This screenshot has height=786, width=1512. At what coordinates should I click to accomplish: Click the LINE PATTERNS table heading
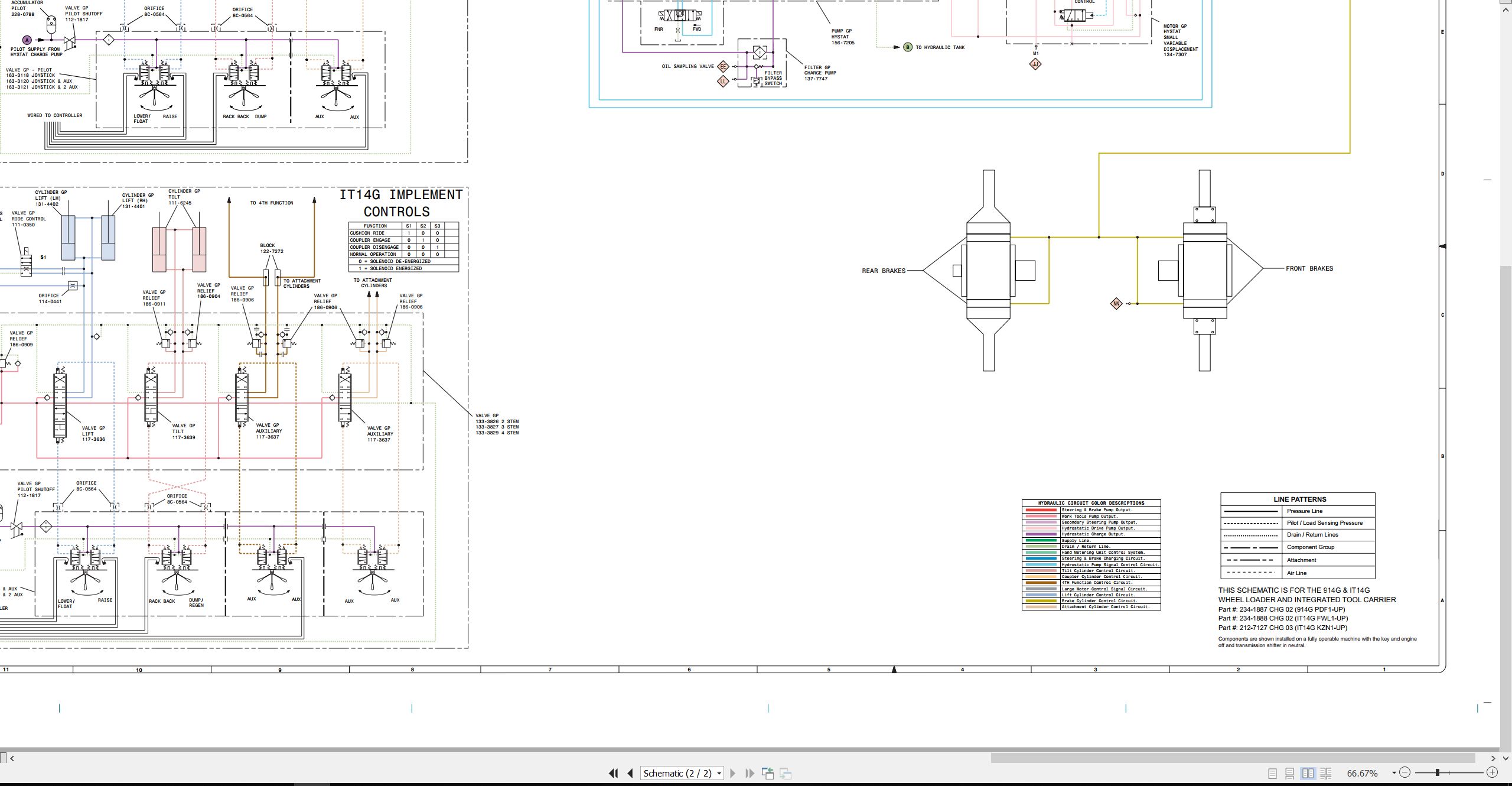point(1300,499)
